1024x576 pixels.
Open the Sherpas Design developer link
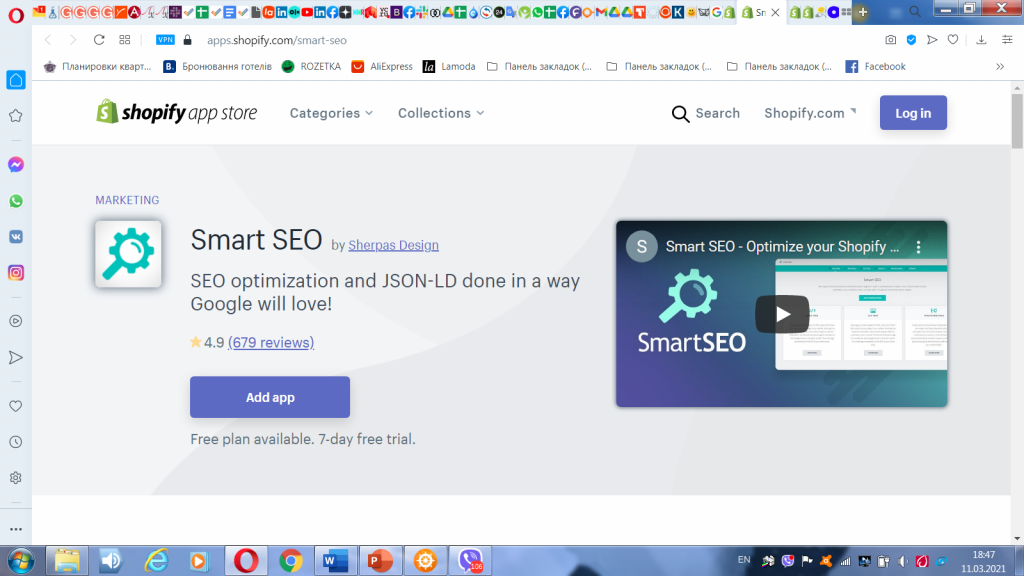pos(393,245)
